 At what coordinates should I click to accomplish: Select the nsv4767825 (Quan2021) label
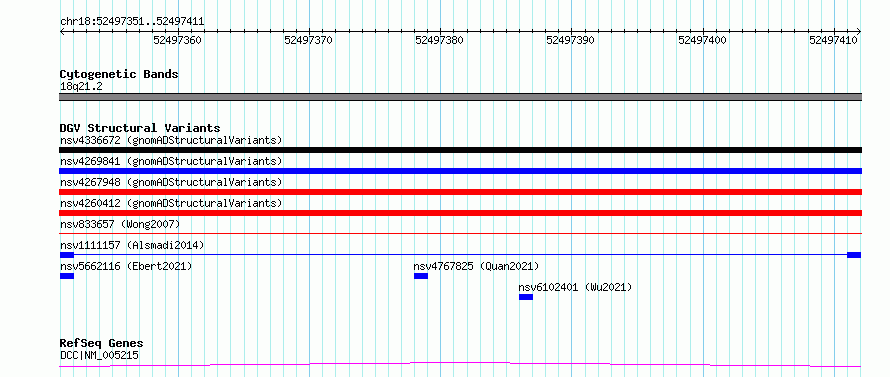tap(476, 266)
